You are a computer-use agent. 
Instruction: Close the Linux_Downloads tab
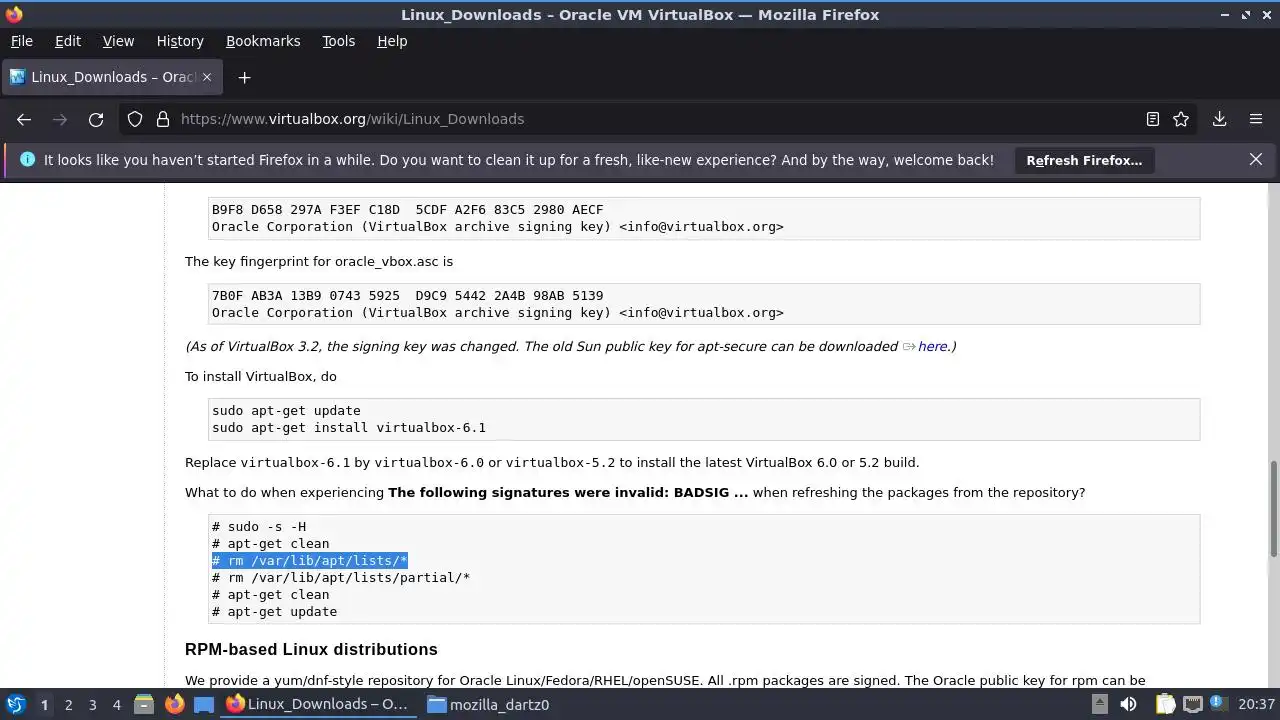[x=207, y=77]
